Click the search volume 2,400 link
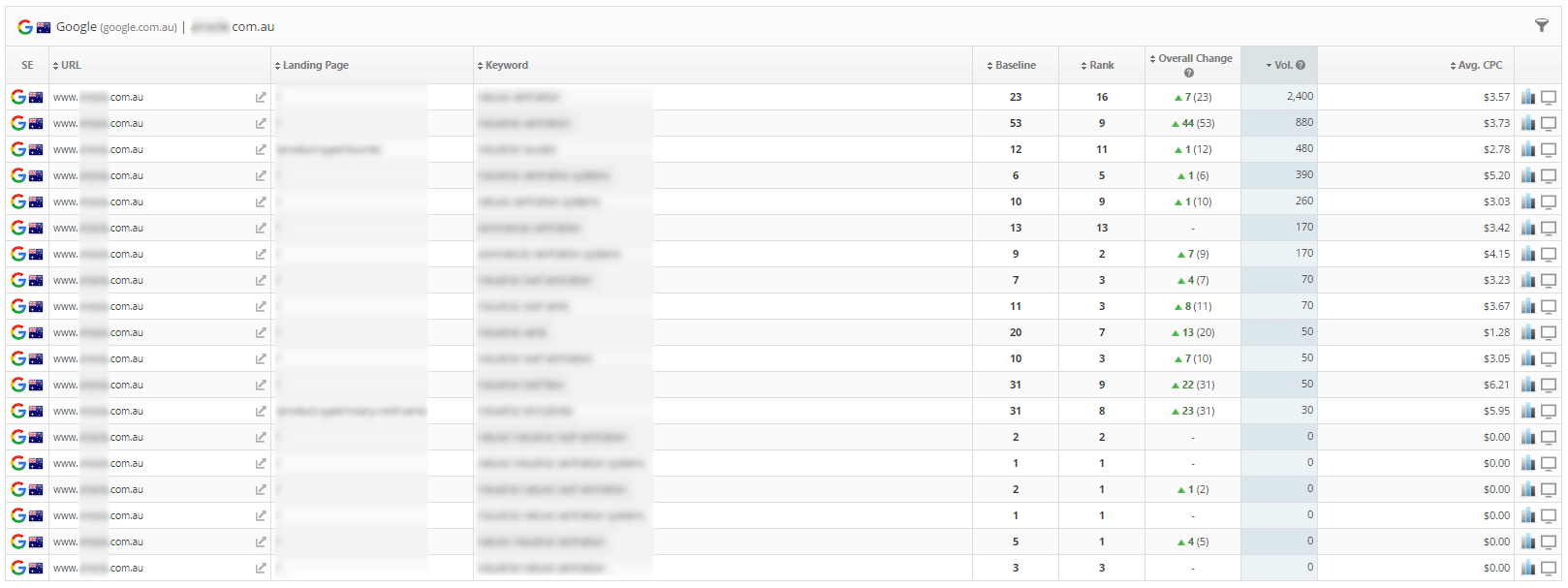 pos(1300,96)
